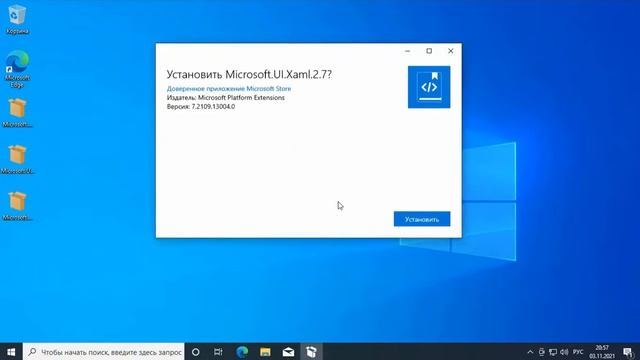This screenshot has width=640, height=360.
Task: Click the Версия: 7.2109.13004.0 line
Action: tap(200, 107)
